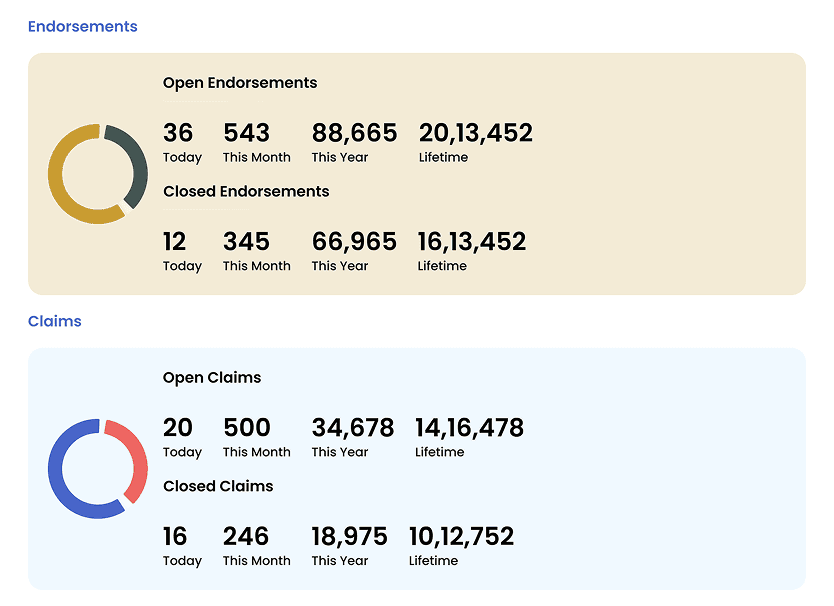This screenshot has height=606, width=834.
Task: Open the 88,665 endorsements this year figure
Action: [x=354, y=133]
